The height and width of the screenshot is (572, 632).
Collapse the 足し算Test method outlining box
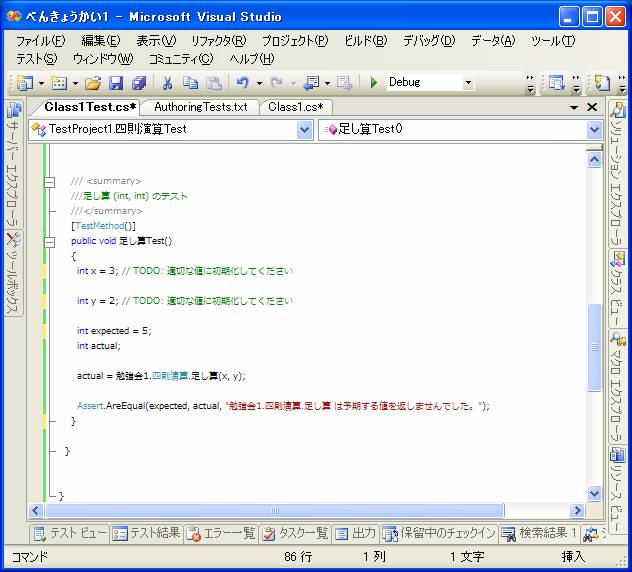[x=49, y=241]
